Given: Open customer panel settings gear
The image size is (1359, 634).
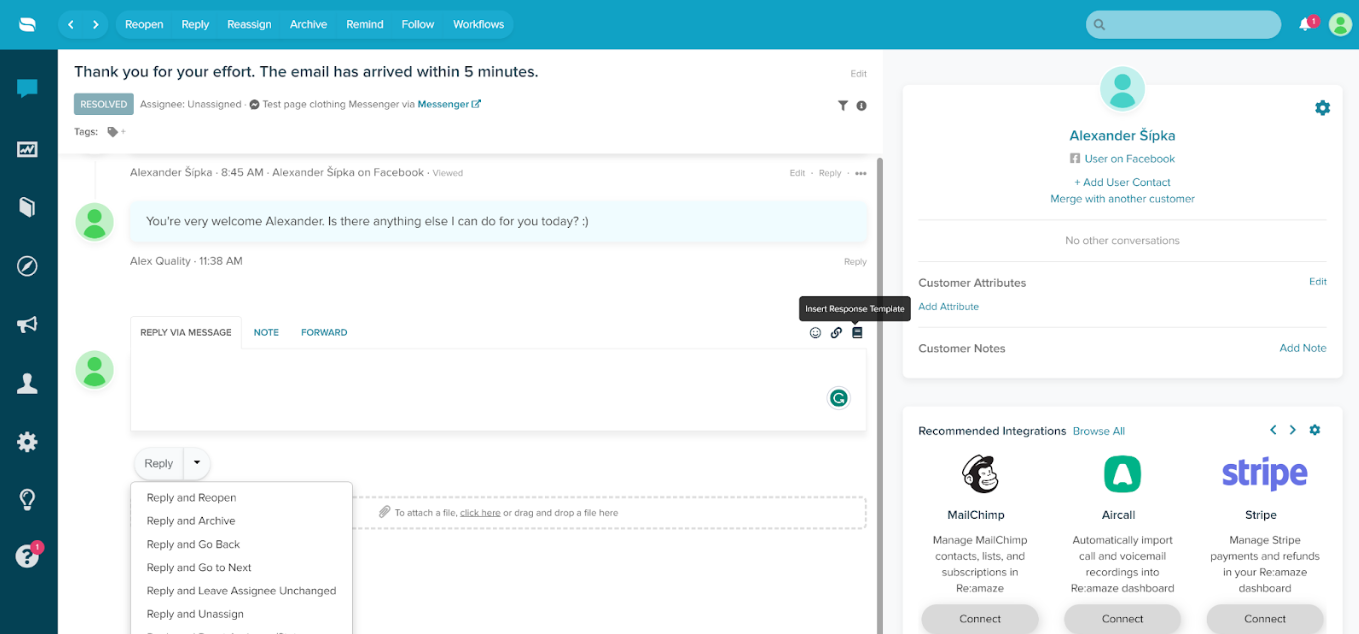Looking at the screenshot, I should pos(1322,108).
